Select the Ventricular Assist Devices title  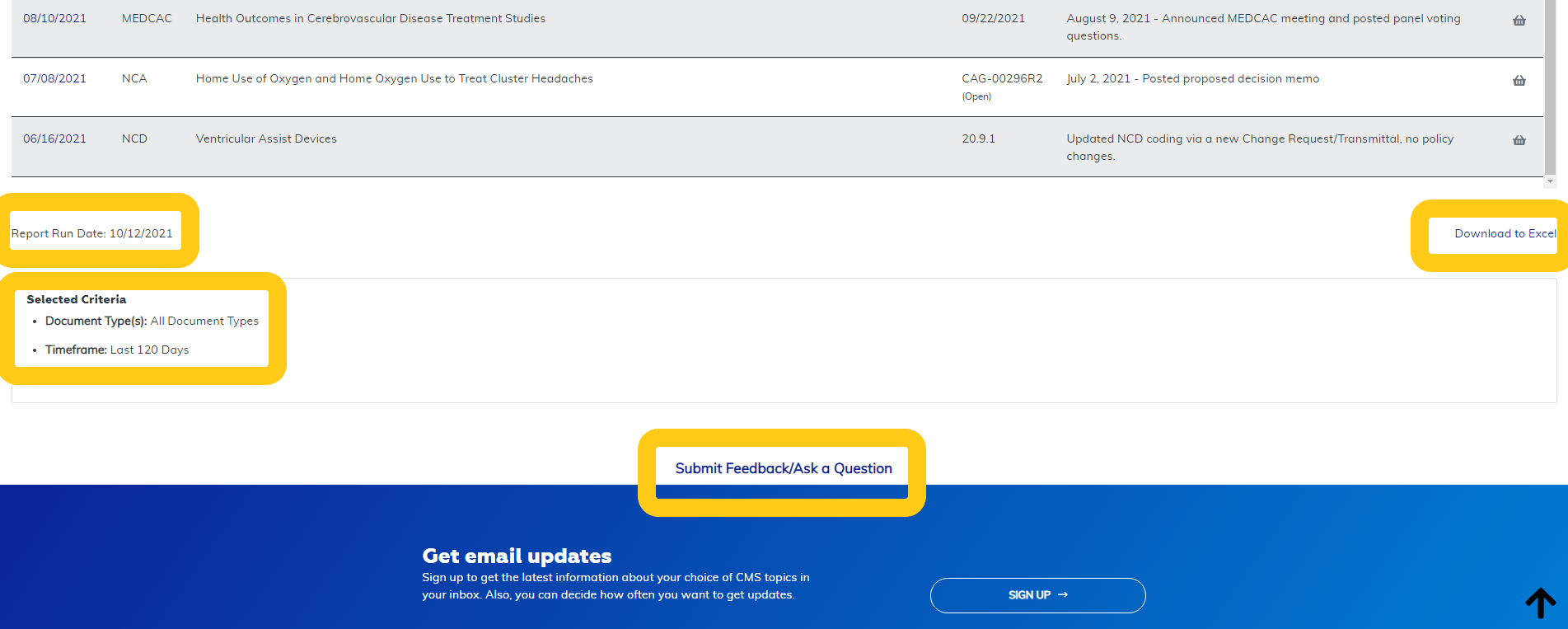point(266,139)
